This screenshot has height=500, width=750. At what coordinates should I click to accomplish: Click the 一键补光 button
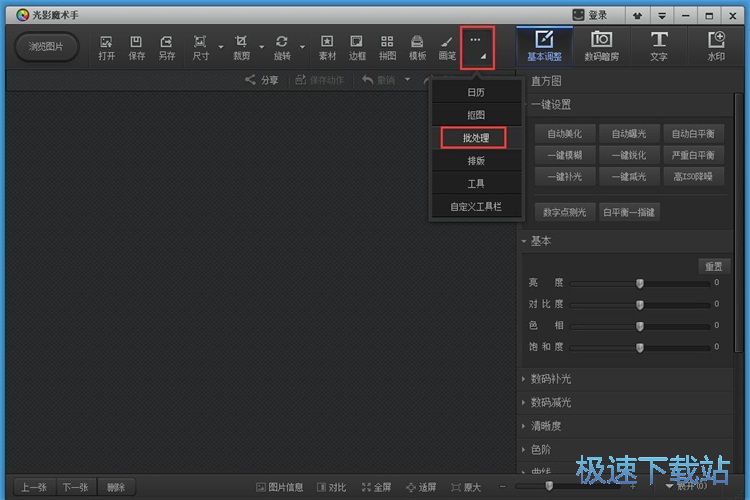point(565,177)
